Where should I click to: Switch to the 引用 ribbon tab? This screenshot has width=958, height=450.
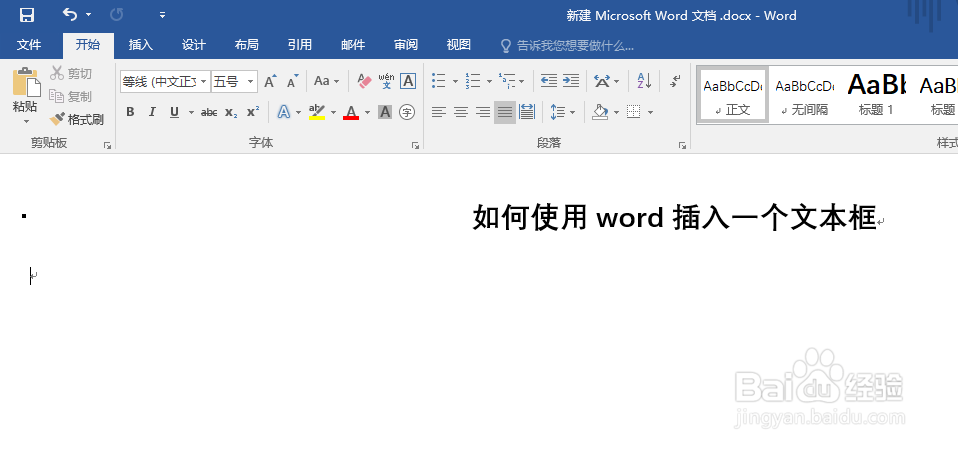pyautogui.click(x=299, y=45)
